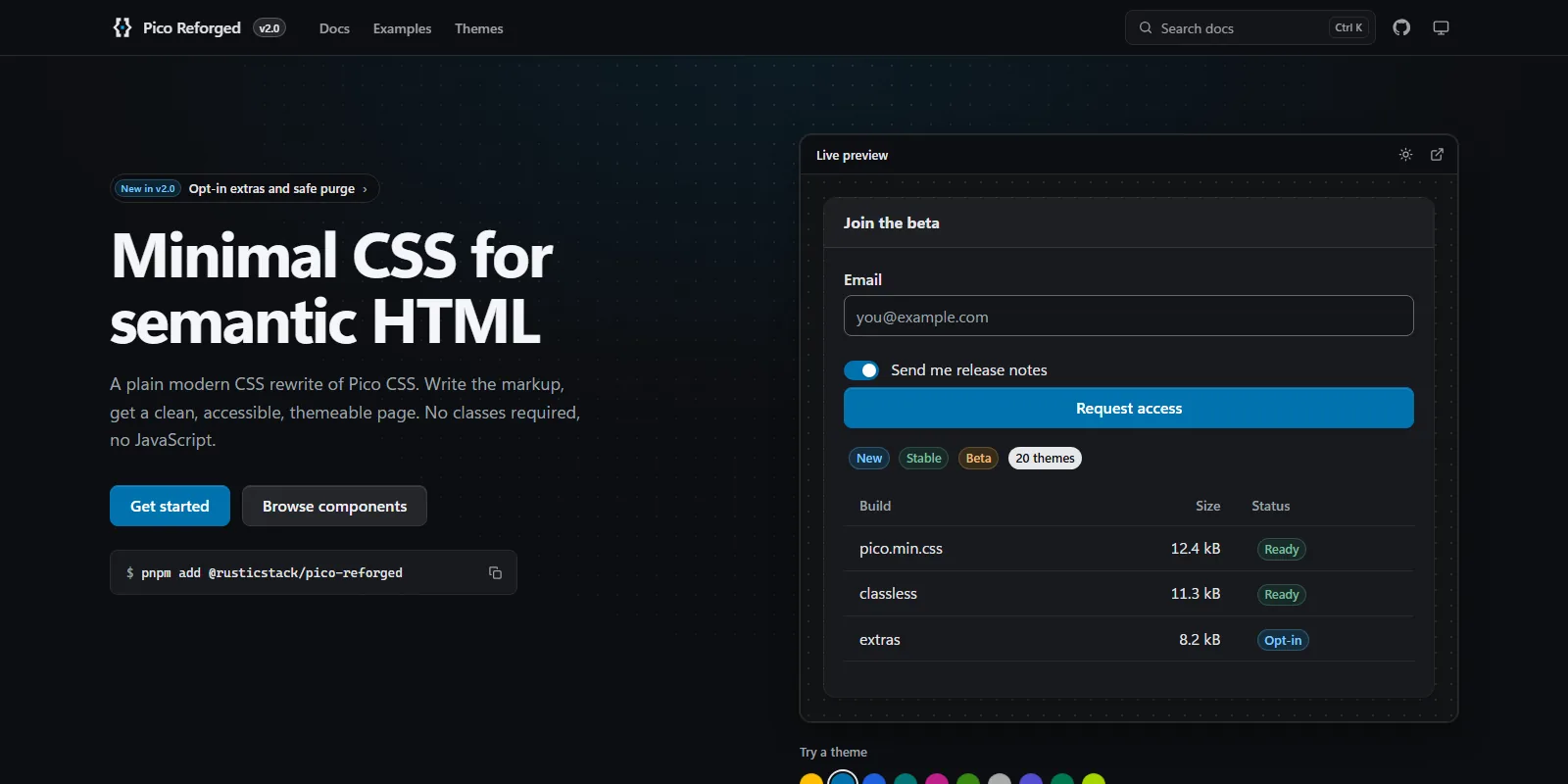Click the Pico Reforged brand name
This screenshot has height=784, width=1568.
tap(192, 27)
